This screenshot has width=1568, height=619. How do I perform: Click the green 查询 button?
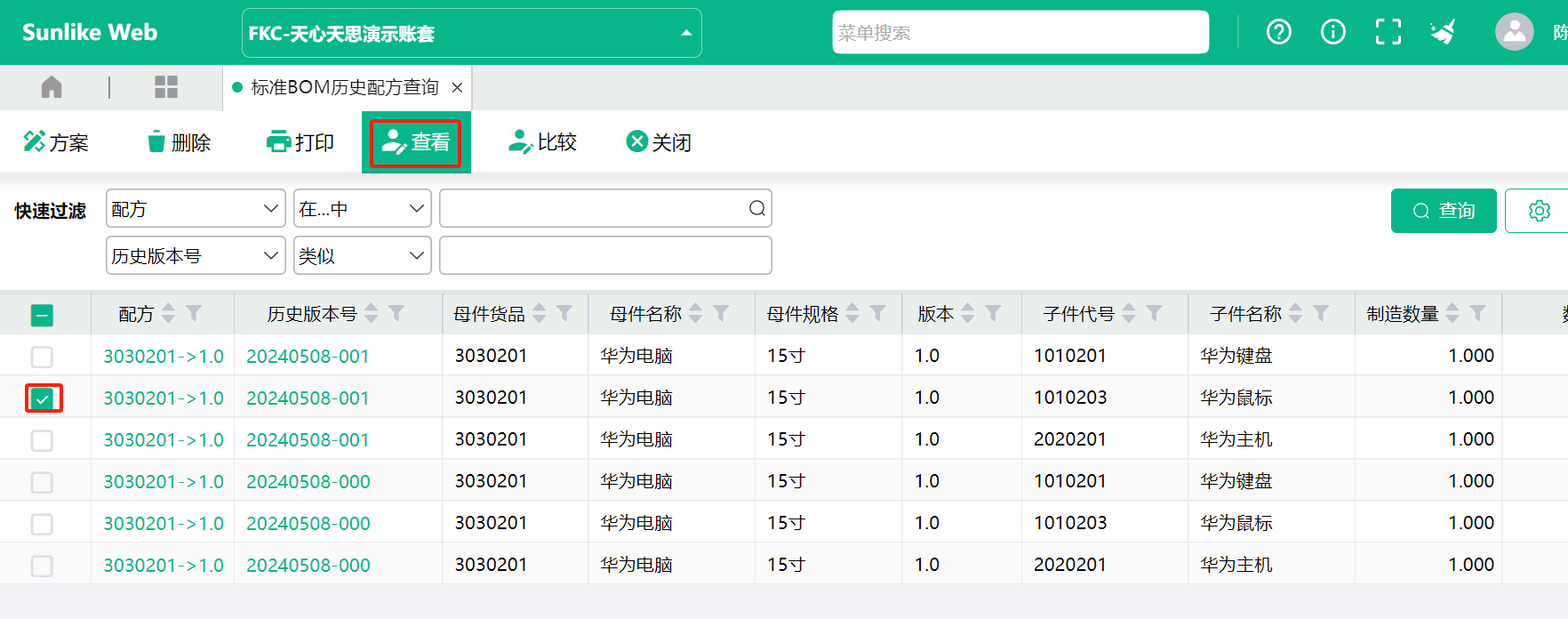pyautogui.click(x=1444, y=211)
